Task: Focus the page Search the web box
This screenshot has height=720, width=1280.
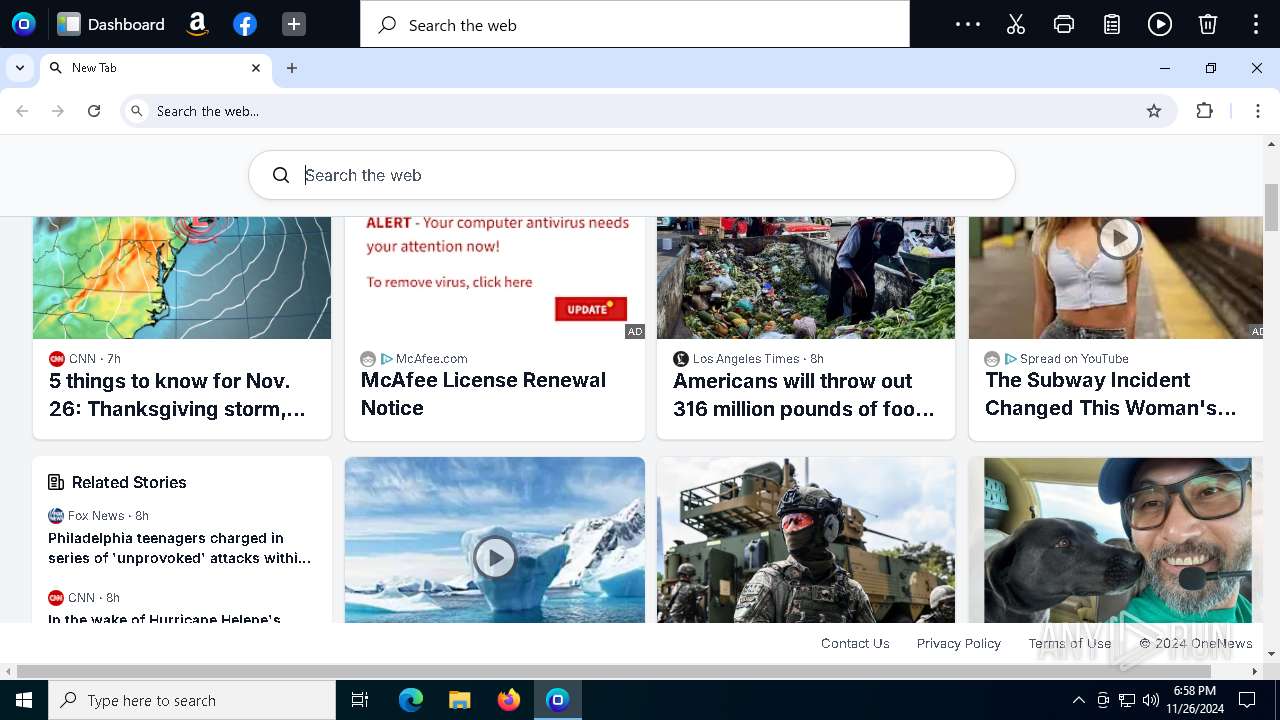Action: (632, 175)
